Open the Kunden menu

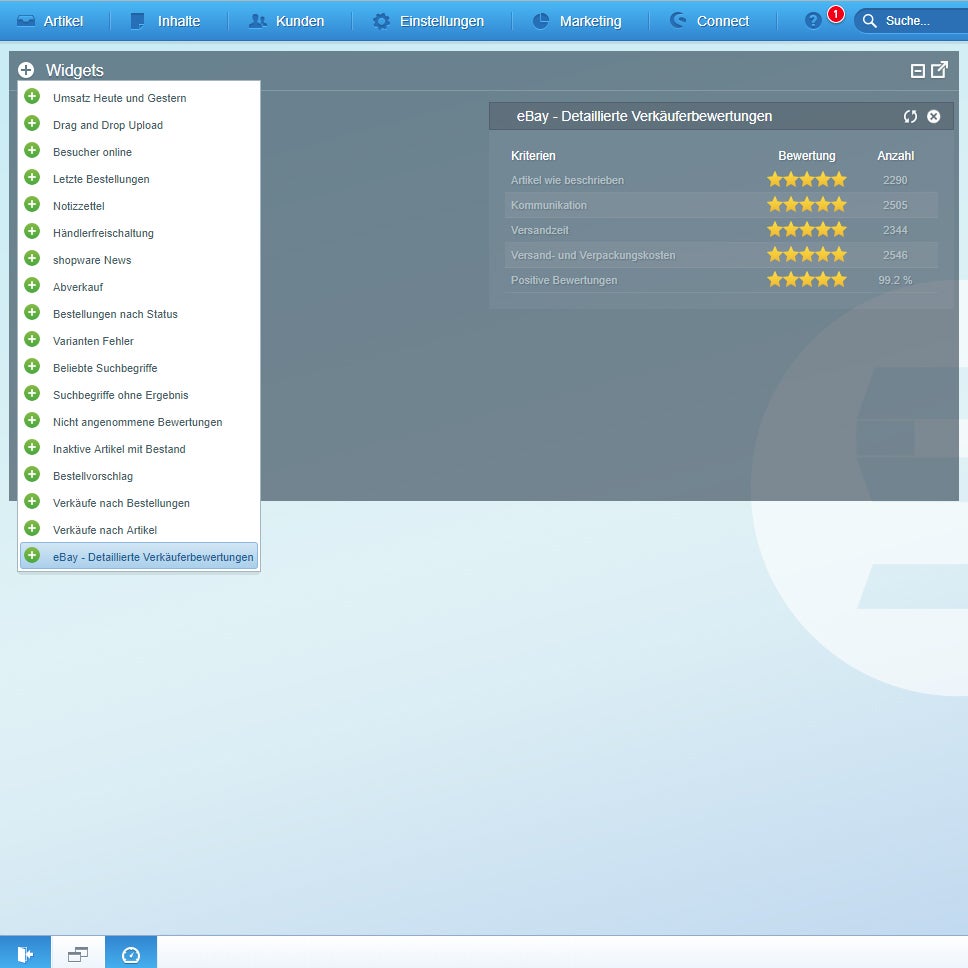(286, 21)
